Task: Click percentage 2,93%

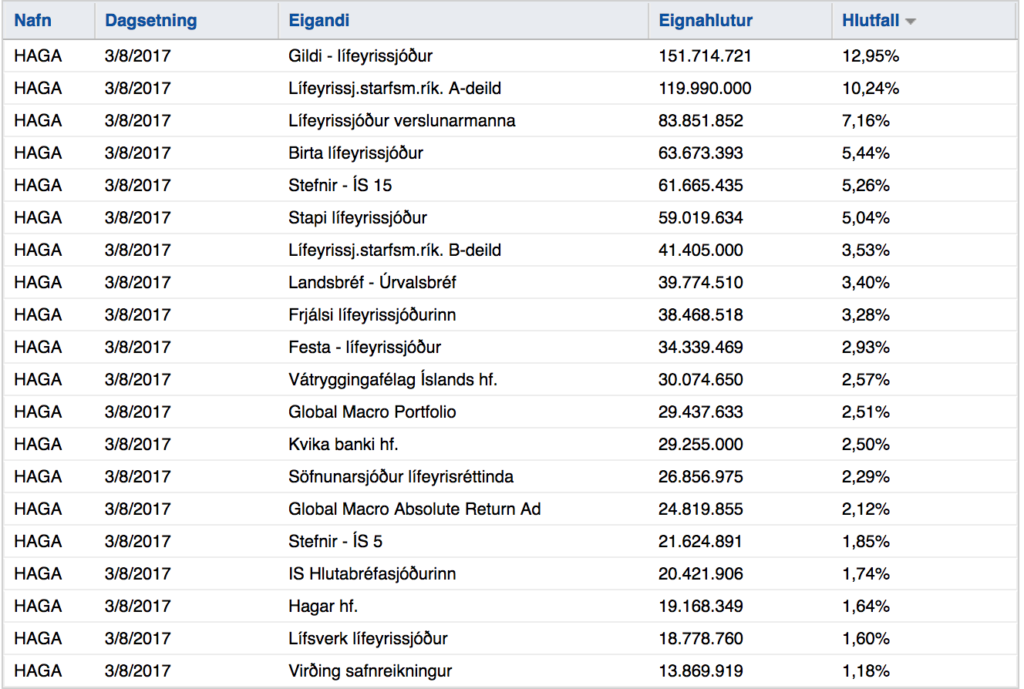Action: (x=866, y=347)
